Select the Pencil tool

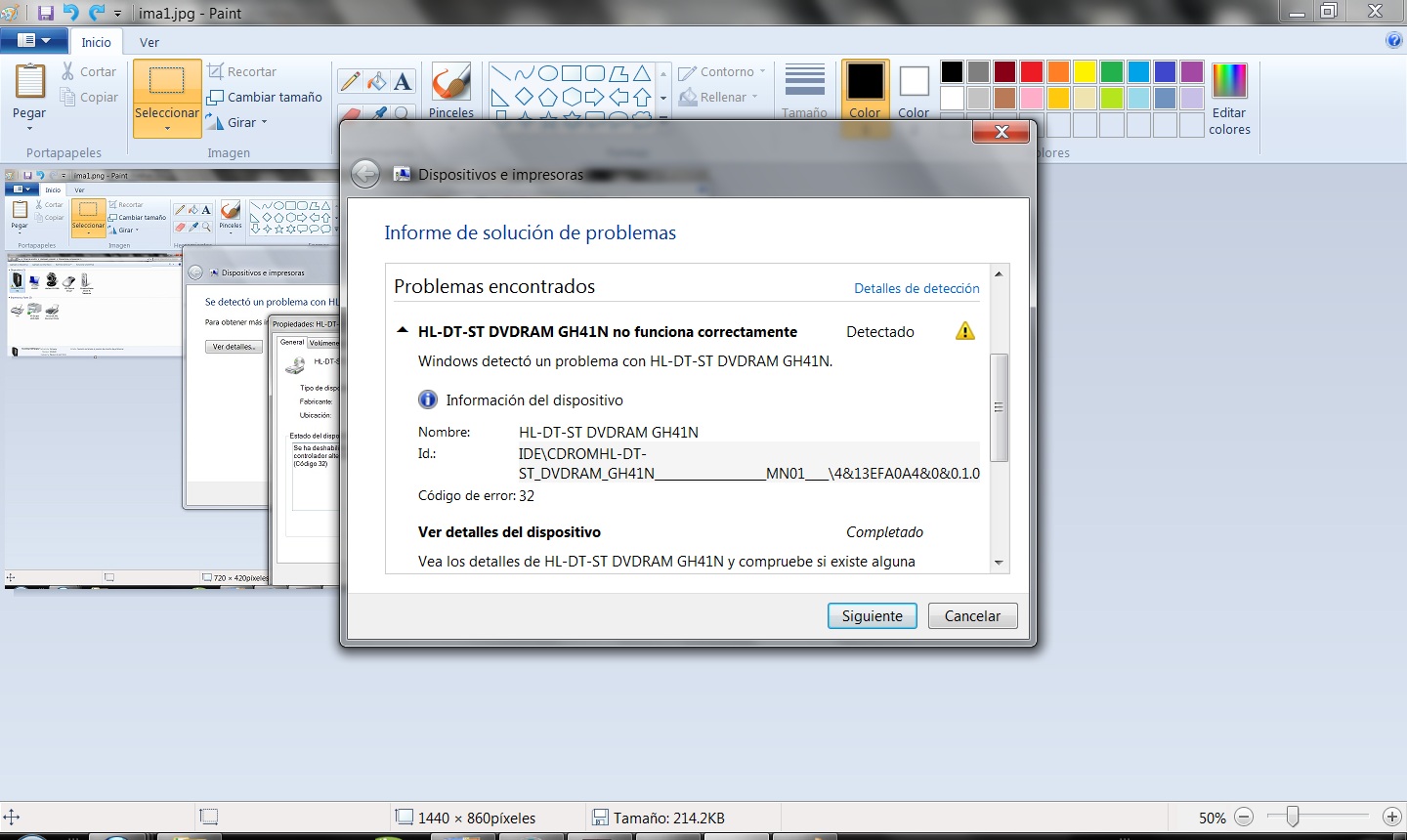tap(350, 81)
